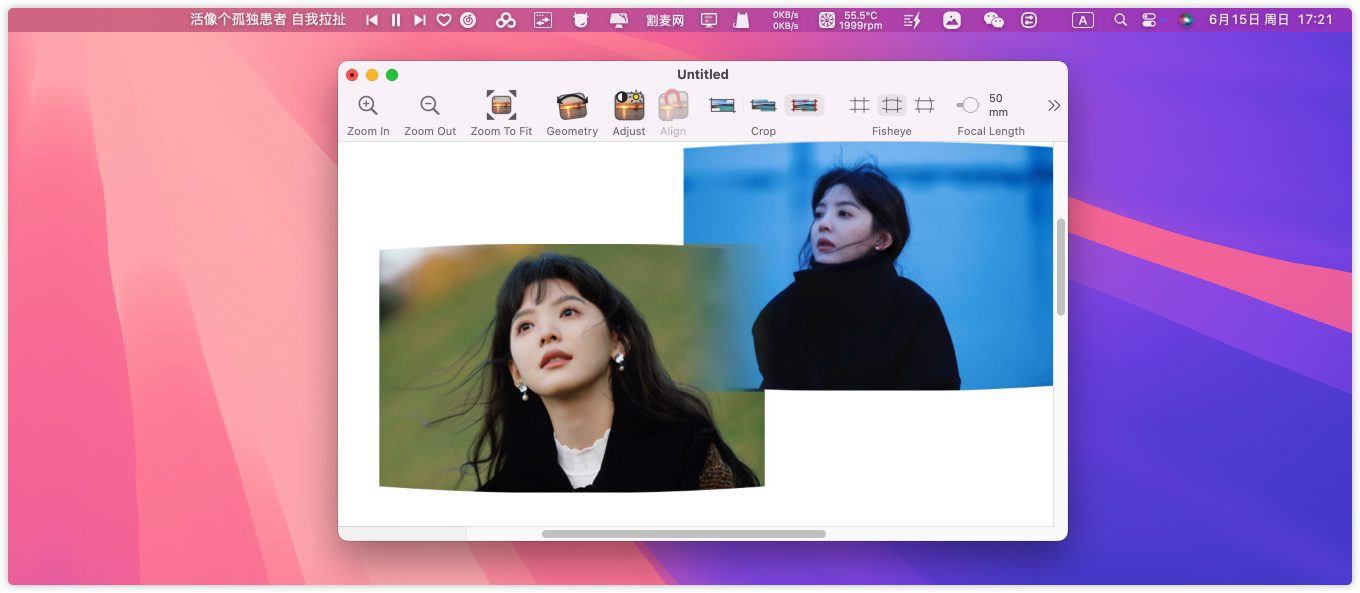Open the battery charging menu bar icon
Screen dimensions: 1360x593
pos(912,20)
